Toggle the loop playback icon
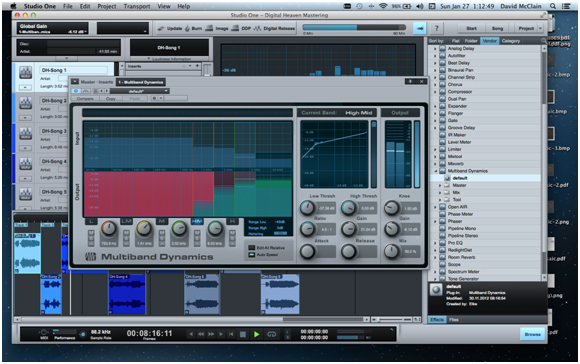 click(x=272, y=334)
